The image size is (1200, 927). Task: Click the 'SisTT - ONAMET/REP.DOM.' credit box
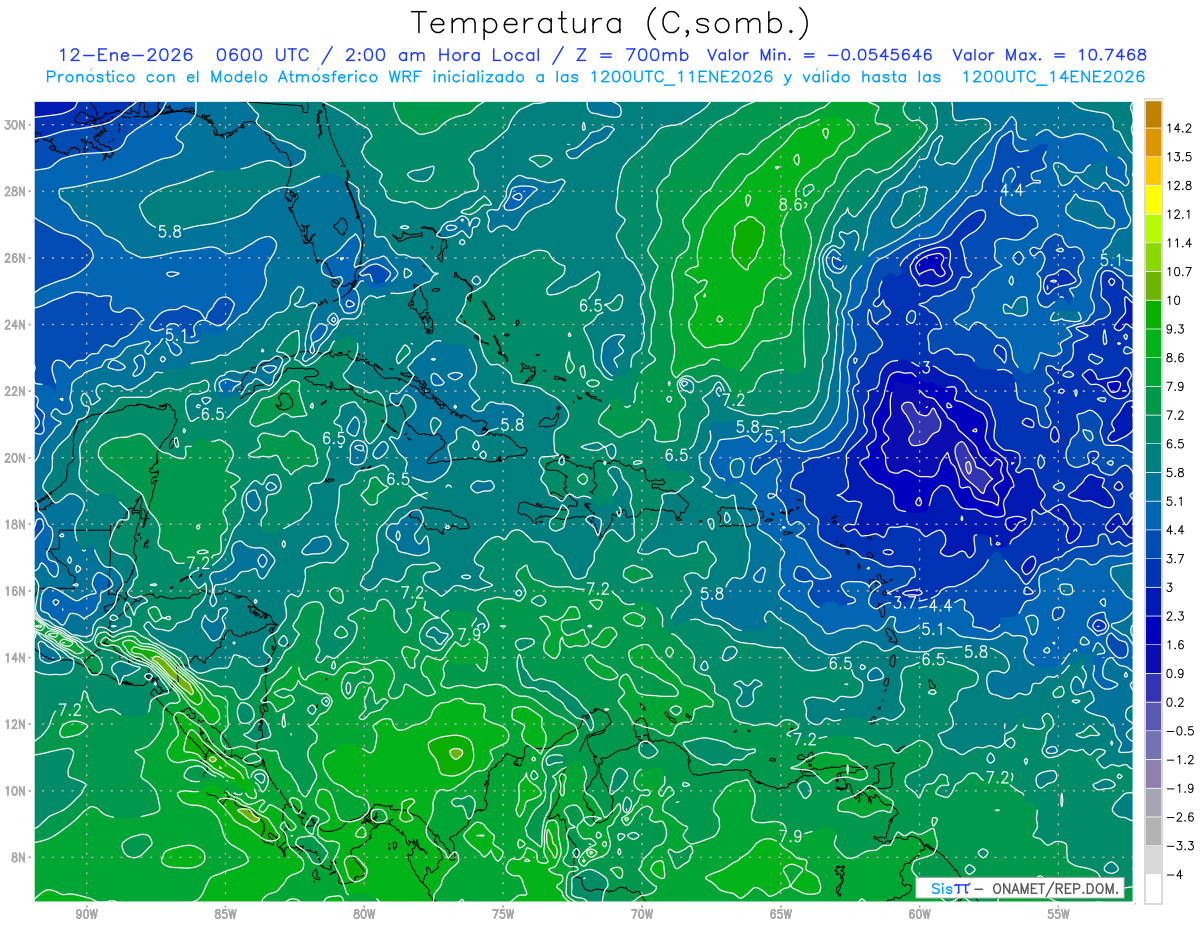(1020, 889)
